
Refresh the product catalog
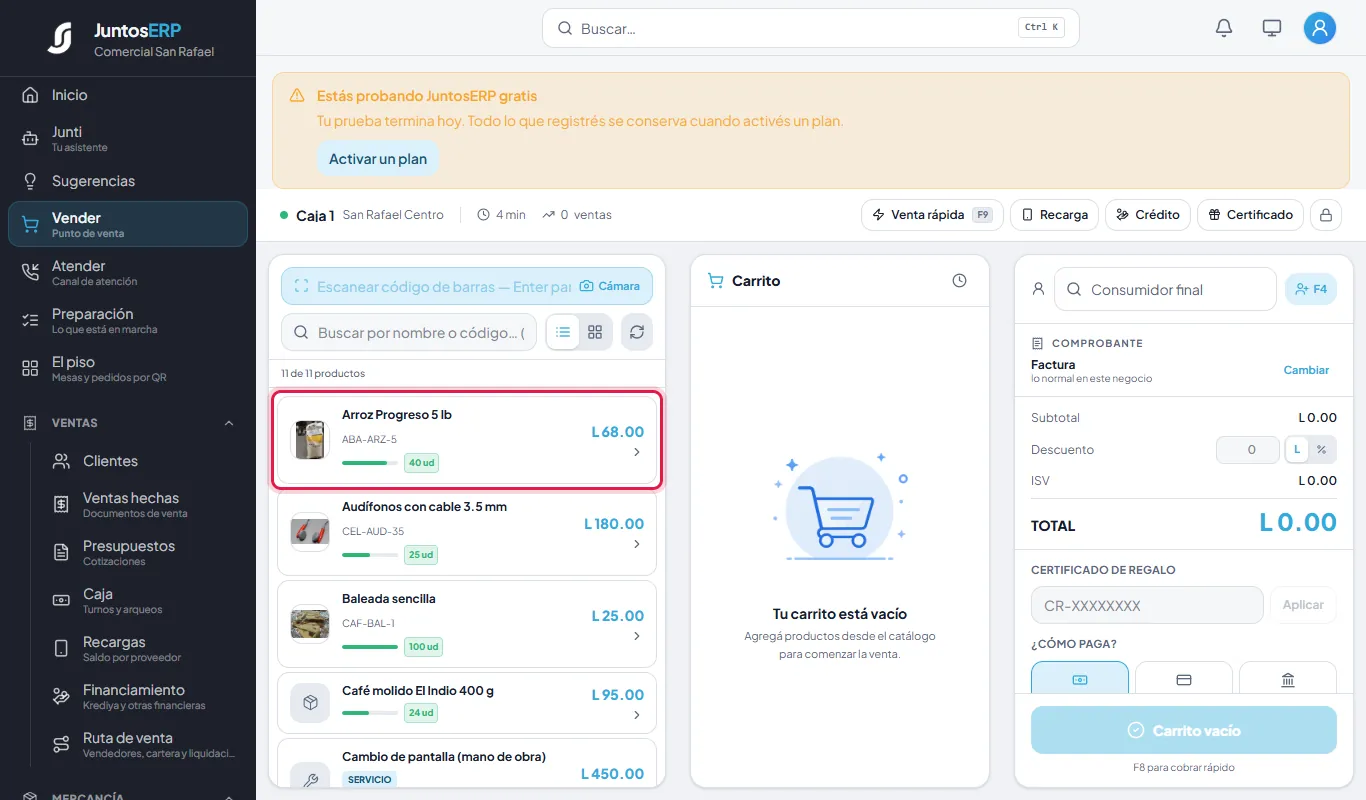637,332
